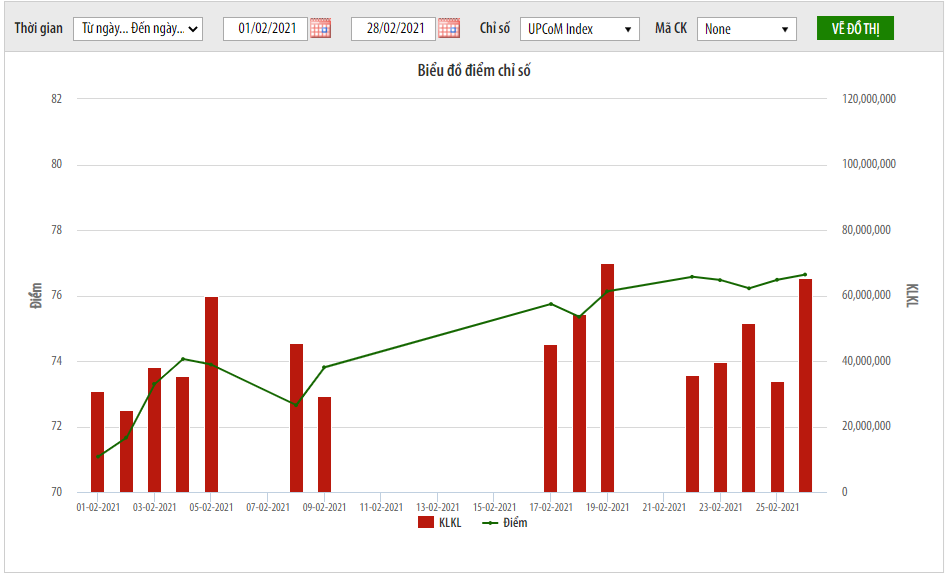Click the last red bar on 26-02-2021
The image size is (946, 573).
pos(805,385)
